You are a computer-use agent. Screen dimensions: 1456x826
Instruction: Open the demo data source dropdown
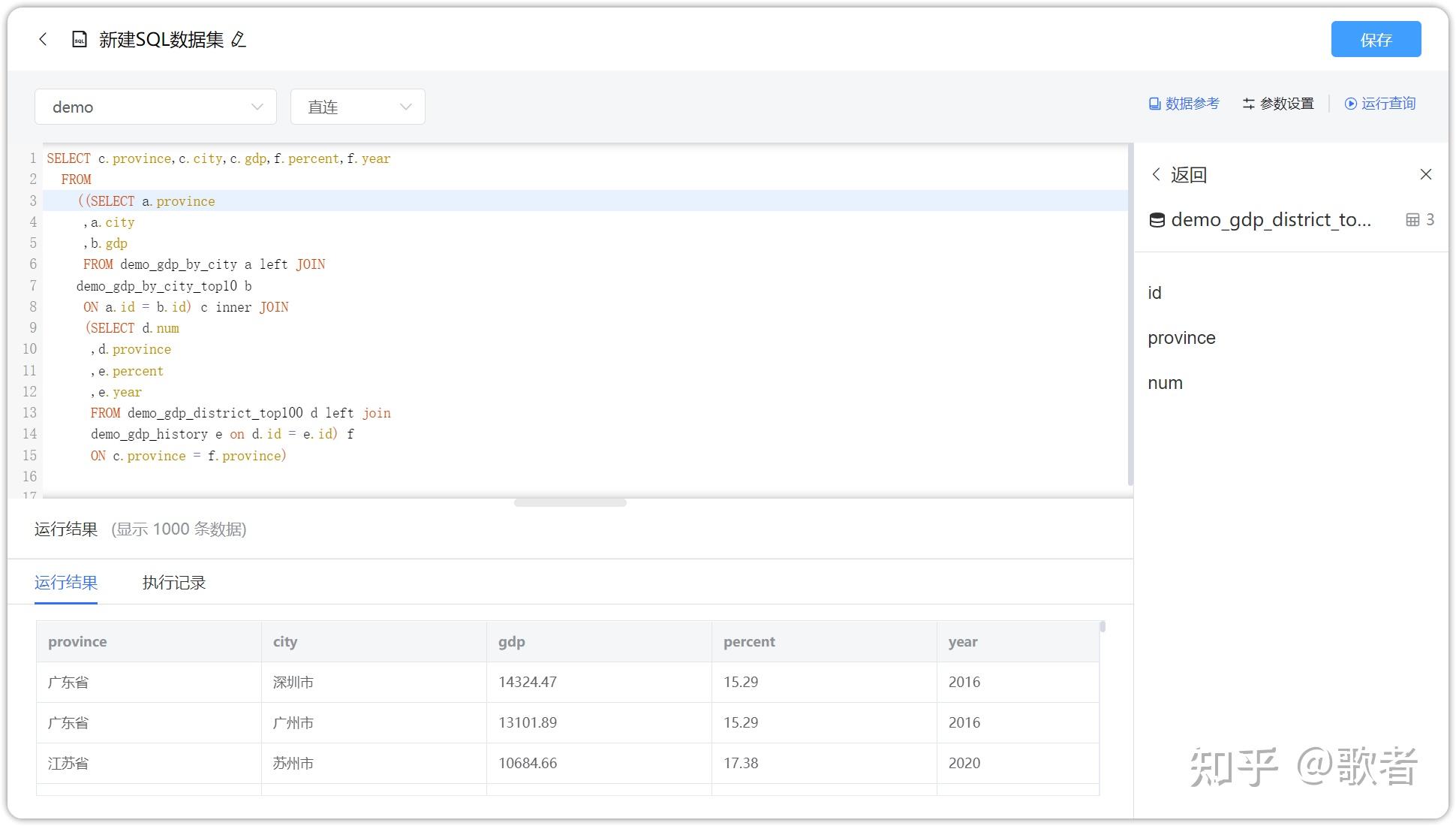pyautogui.click(x=155, y=107)
